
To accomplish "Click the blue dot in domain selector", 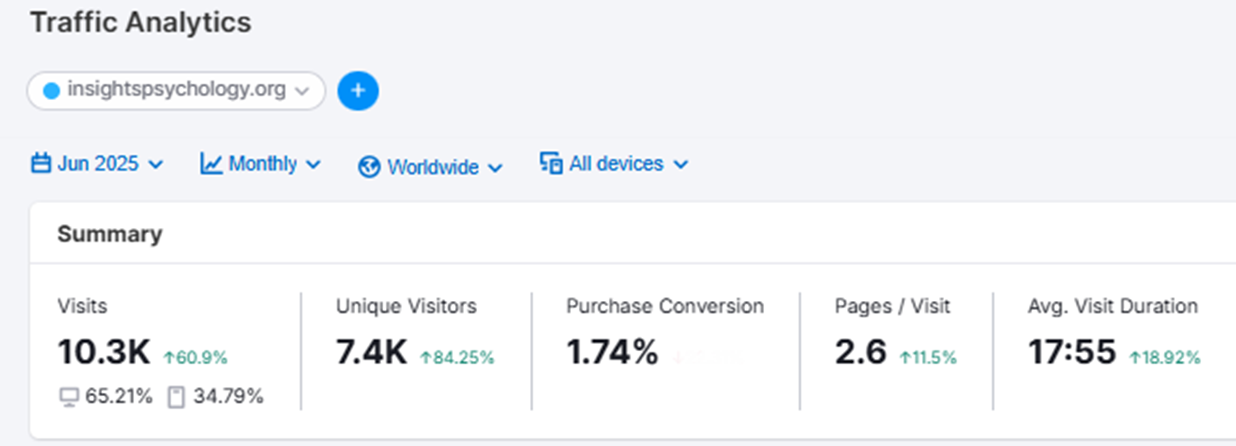I will 52,91.
